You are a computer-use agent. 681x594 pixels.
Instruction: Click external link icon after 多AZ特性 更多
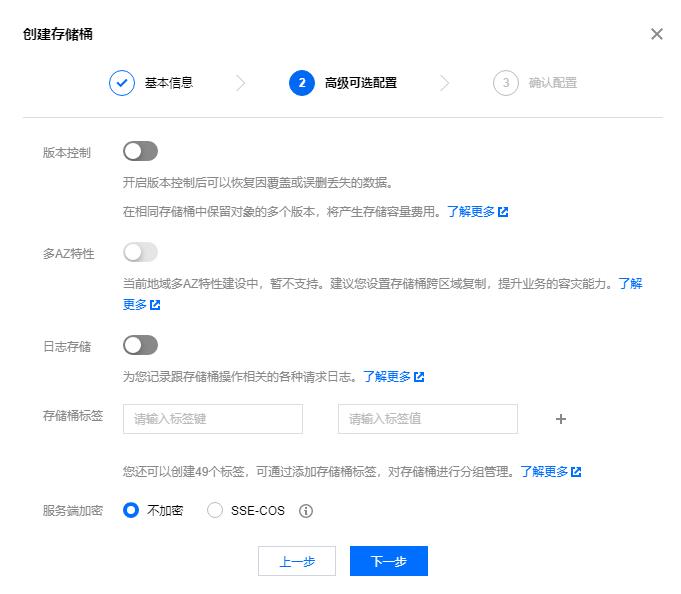(155, 305)
